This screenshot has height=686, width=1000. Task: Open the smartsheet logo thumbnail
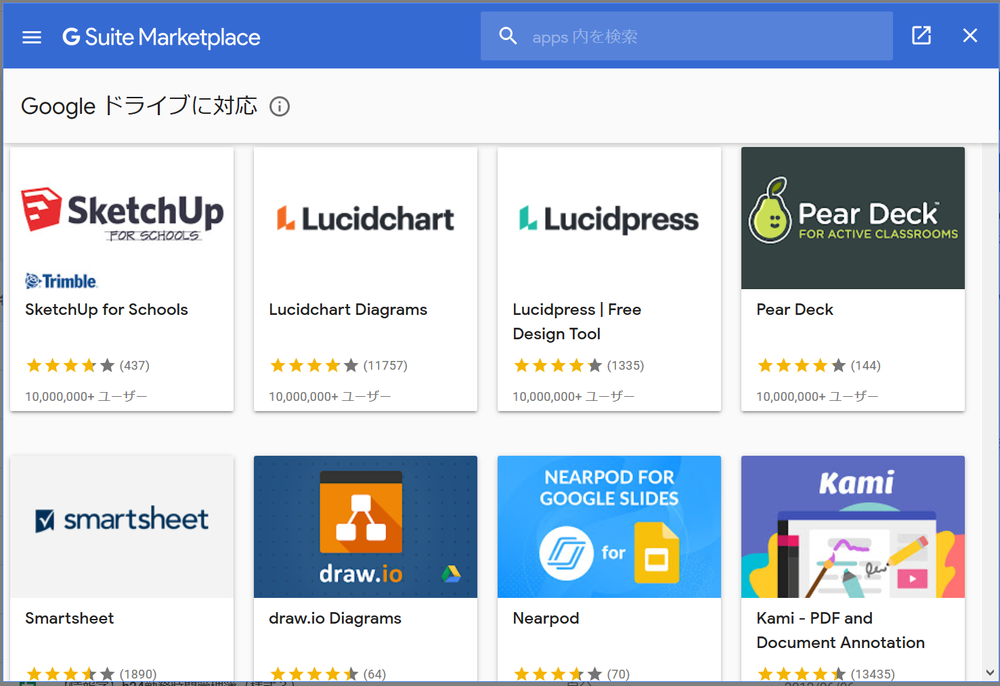[122, 527]
